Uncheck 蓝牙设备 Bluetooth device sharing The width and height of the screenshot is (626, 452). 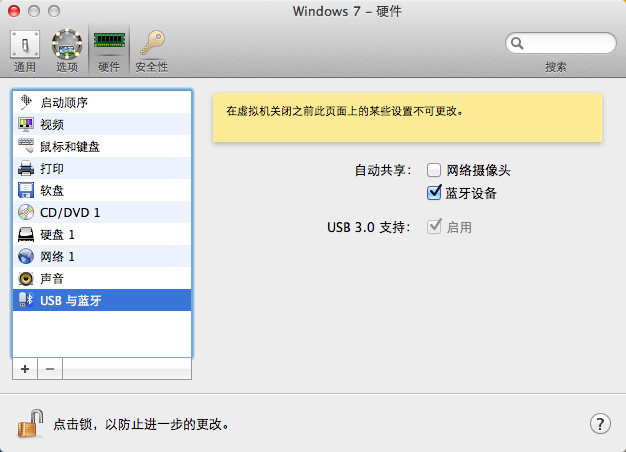(x=434, y=192)
